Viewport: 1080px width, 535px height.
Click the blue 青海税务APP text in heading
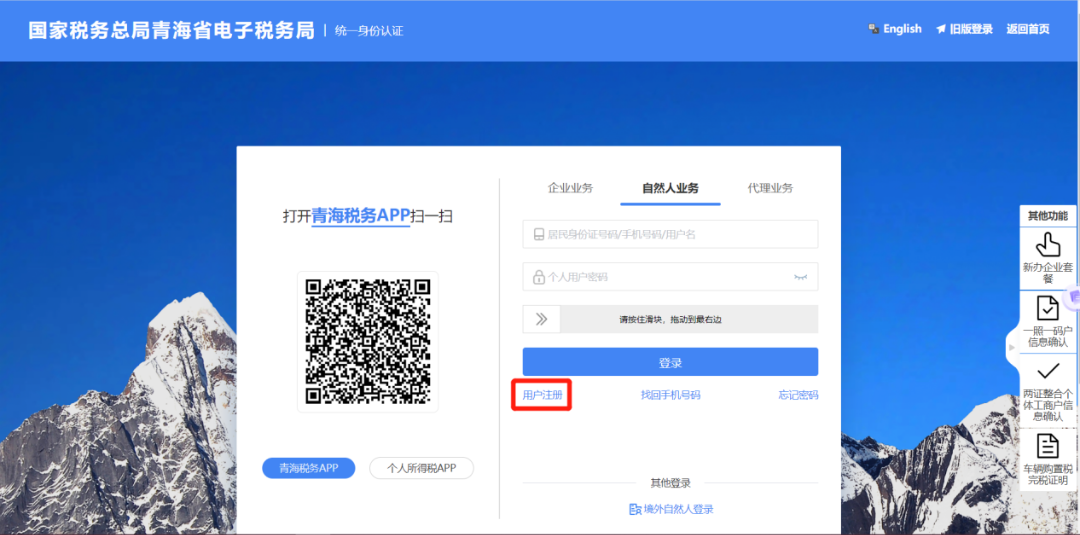[x=361, y=216]
